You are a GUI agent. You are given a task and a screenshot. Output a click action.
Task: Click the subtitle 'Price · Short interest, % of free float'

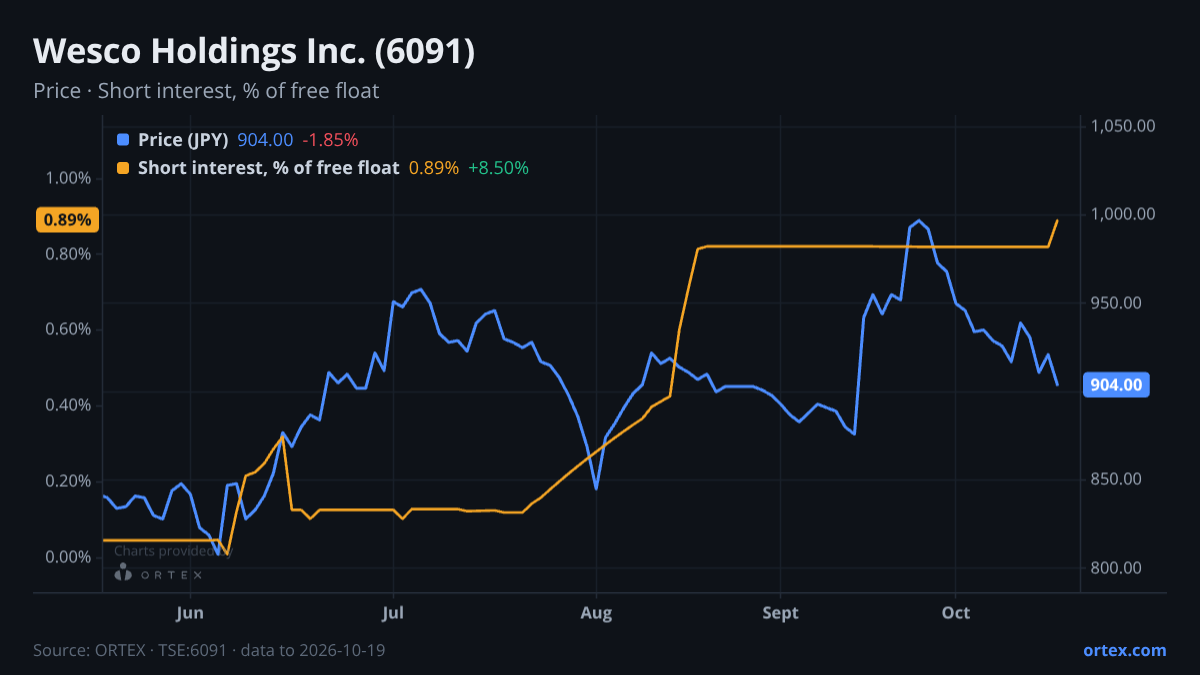(x=206, y=91)
